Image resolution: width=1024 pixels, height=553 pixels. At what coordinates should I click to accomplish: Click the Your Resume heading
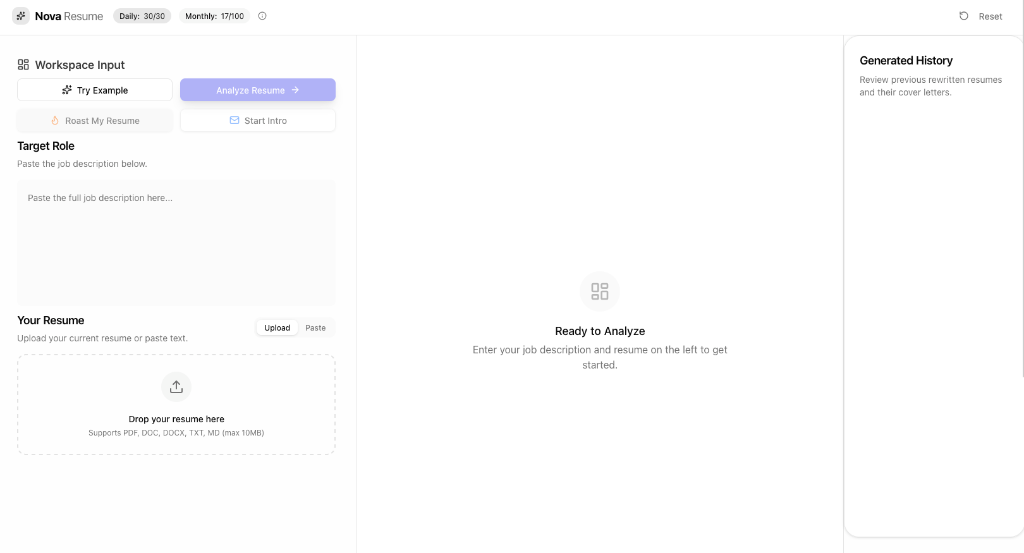[x=50, y=321]
